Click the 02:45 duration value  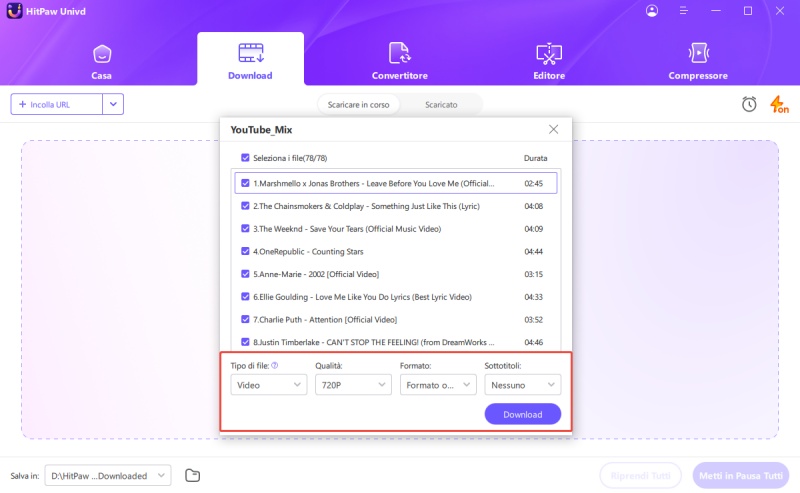click(533, 183)
